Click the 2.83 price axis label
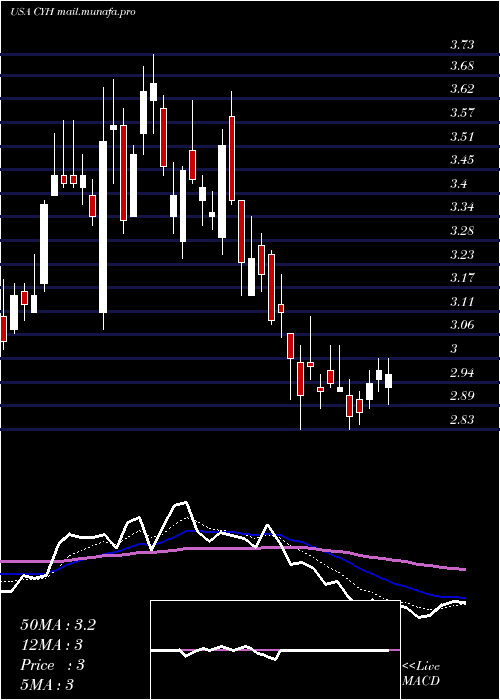The height and width of the screenshot is (700, 500). click(x=462, y=420)
